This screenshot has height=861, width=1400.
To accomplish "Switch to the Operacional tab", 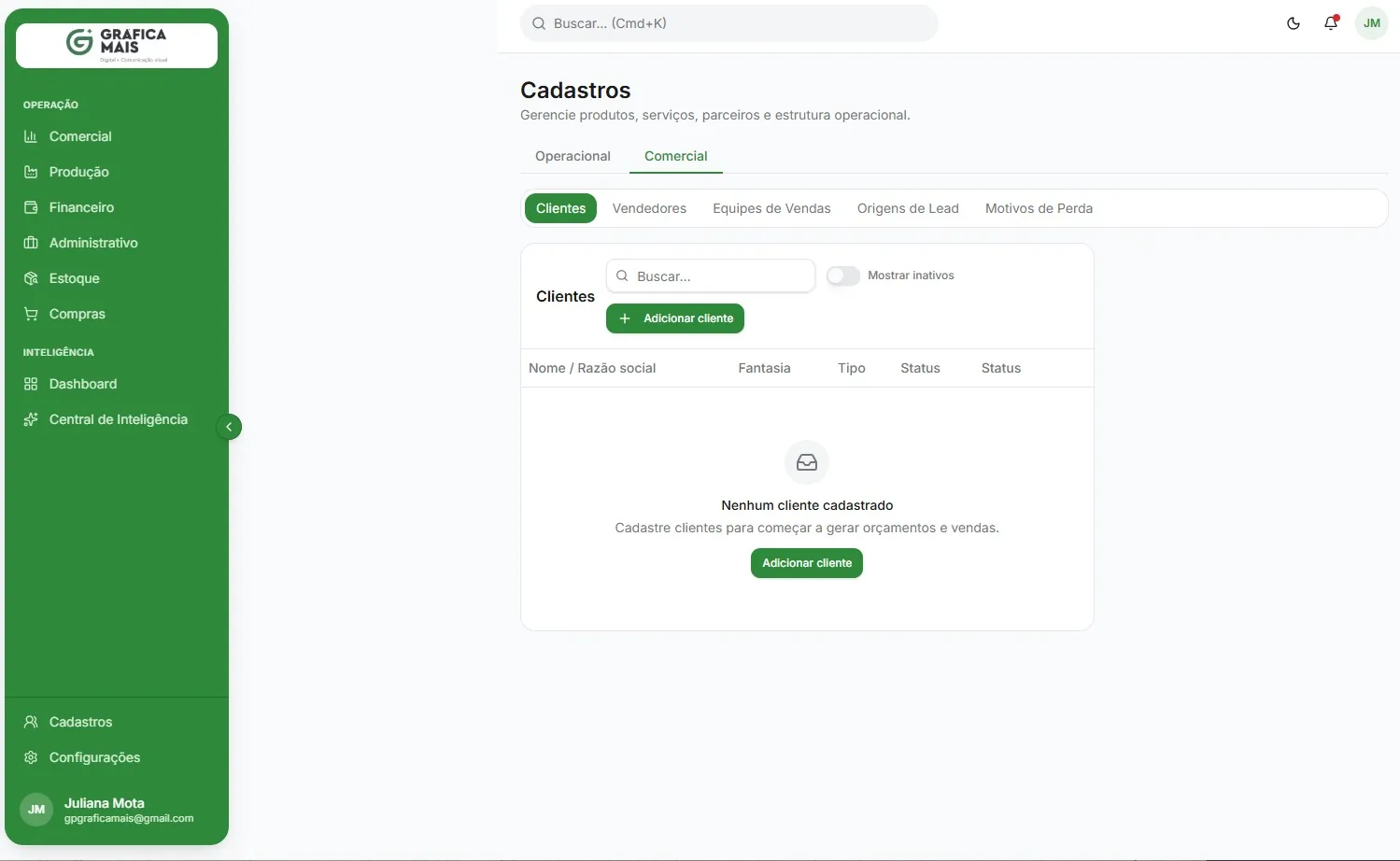I will coord(573,156).
